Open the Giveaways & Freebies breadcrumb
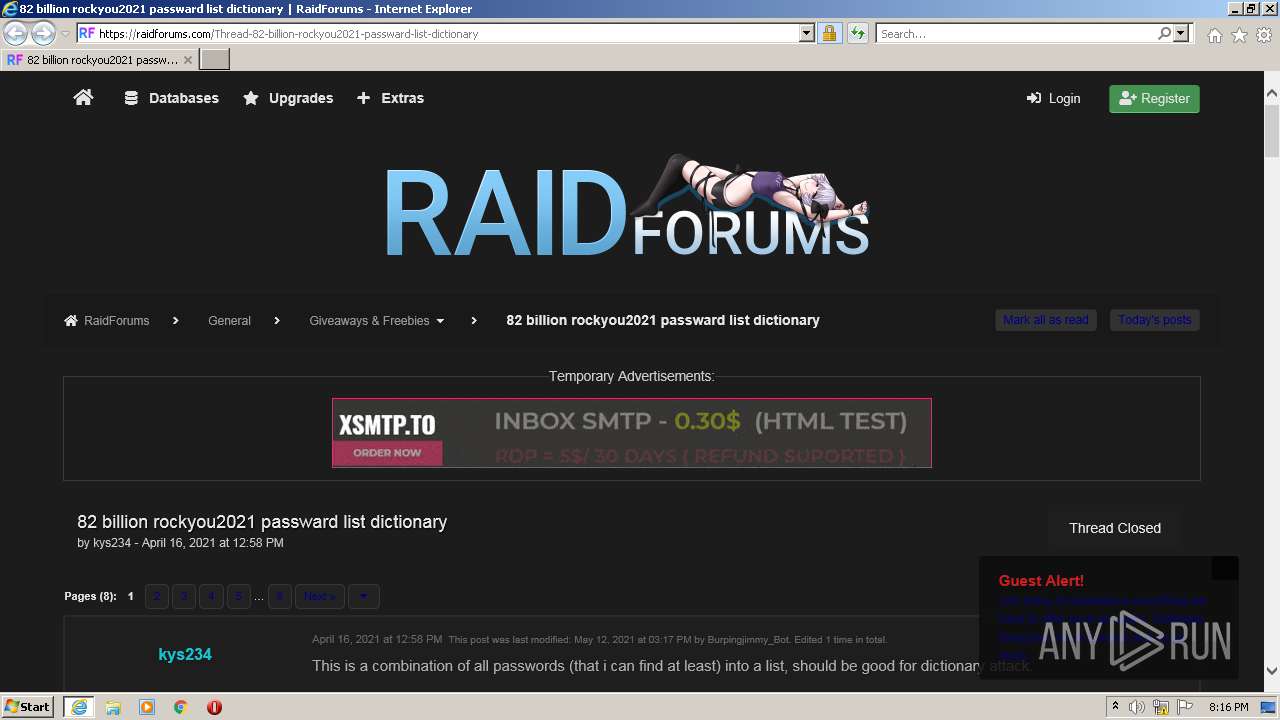 (x=369, y=320)
